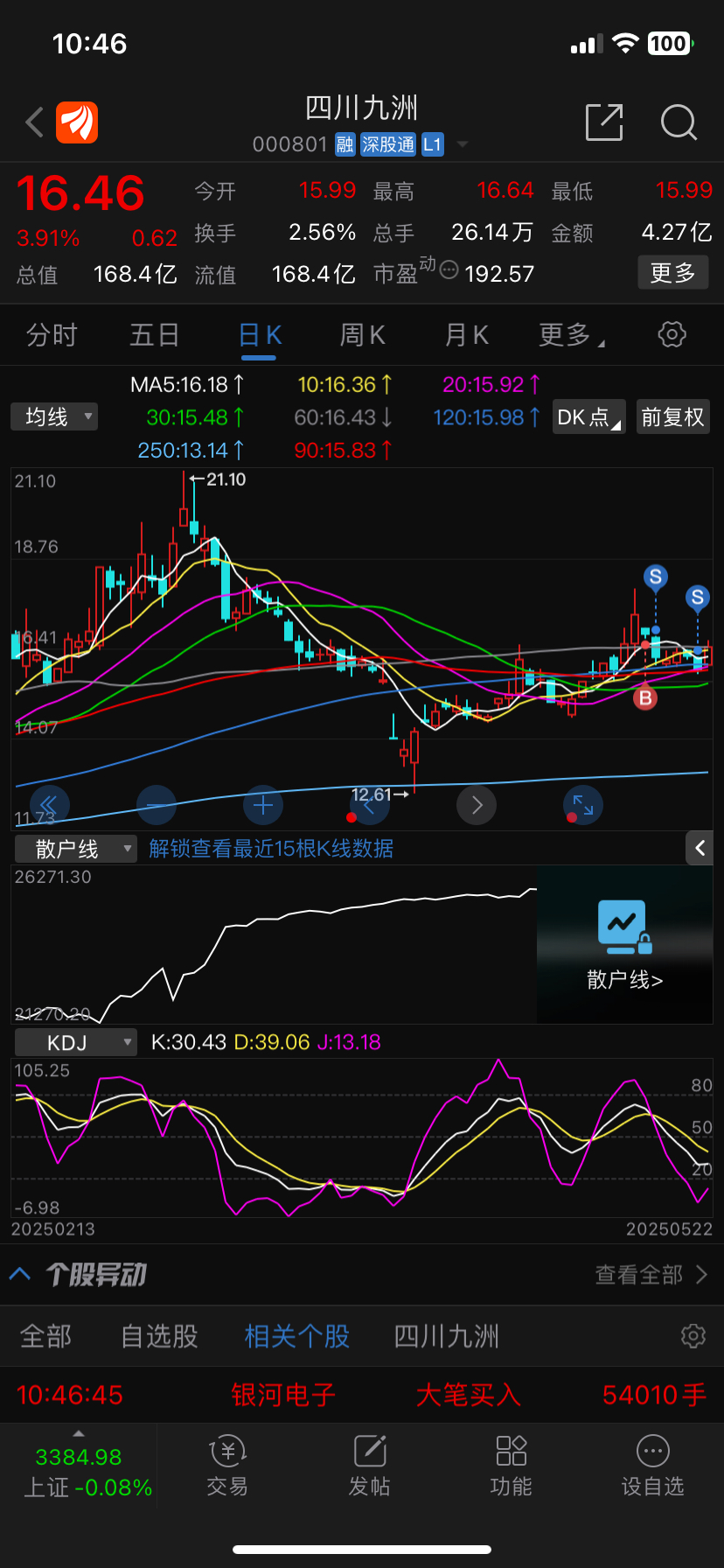Collapse side panel with left arrow
Viewport: 724px width, 1568px height.
coord(700,848)
